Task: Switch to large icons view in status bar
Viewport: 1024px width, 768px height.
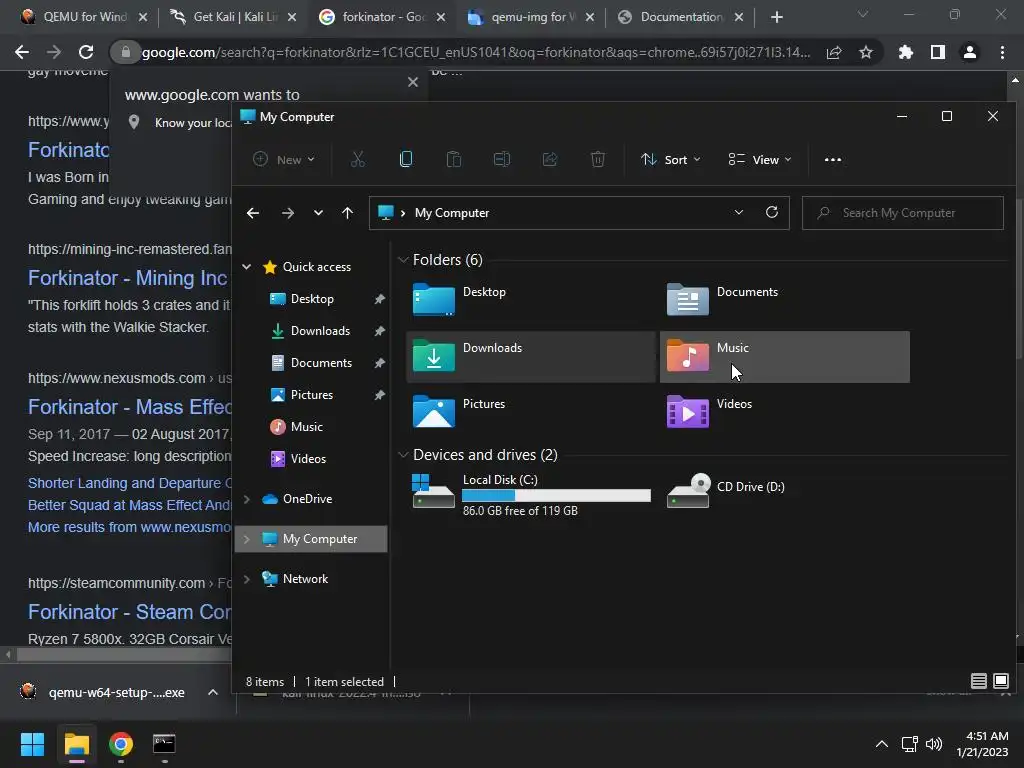Action: pos(1000,681)
